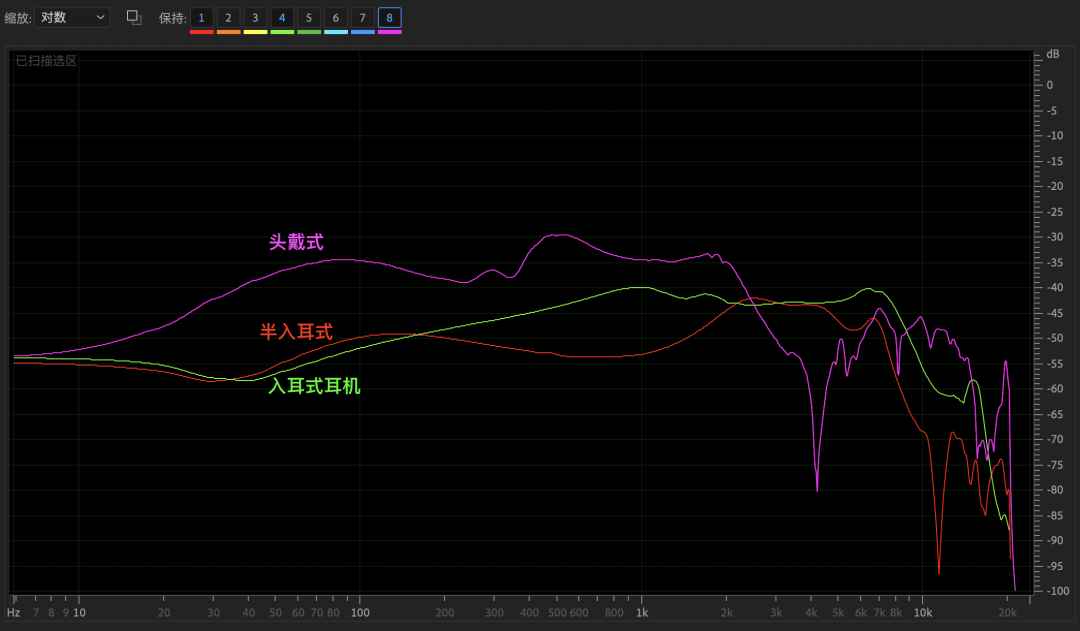The image size is (1080, 631).
Task: Click the magenta swatch under hold 8
Action: 390,32
